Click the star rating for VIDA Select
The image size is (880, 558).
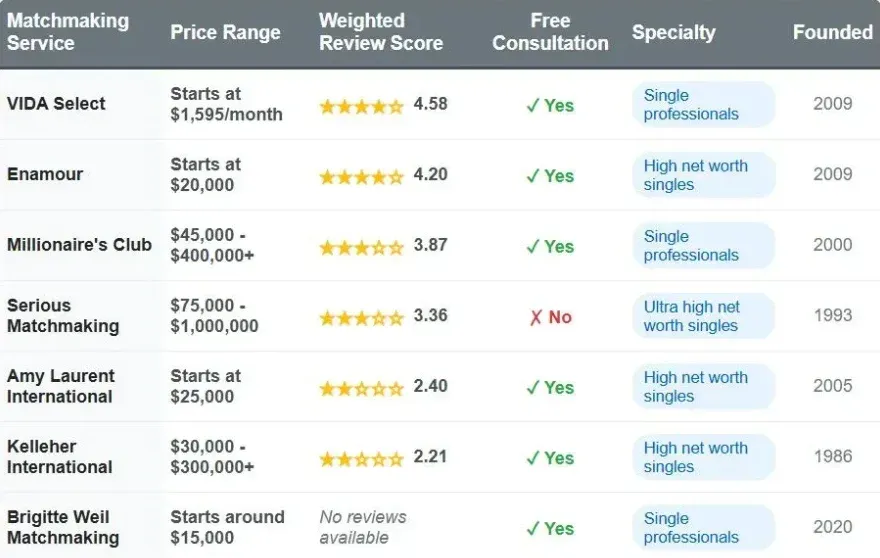(x=361, y=106)
